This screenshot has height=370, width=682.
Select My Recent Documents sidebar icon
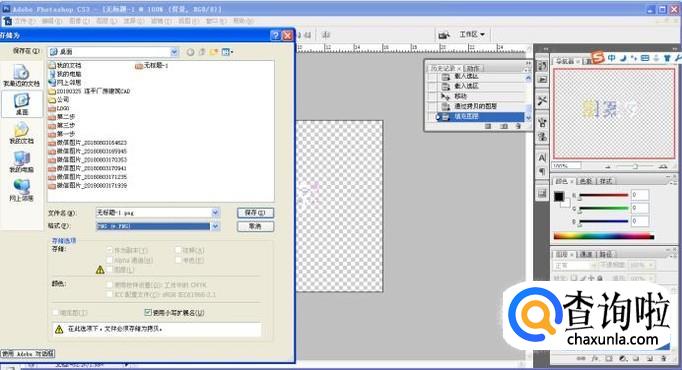click(x=21, y=75)
